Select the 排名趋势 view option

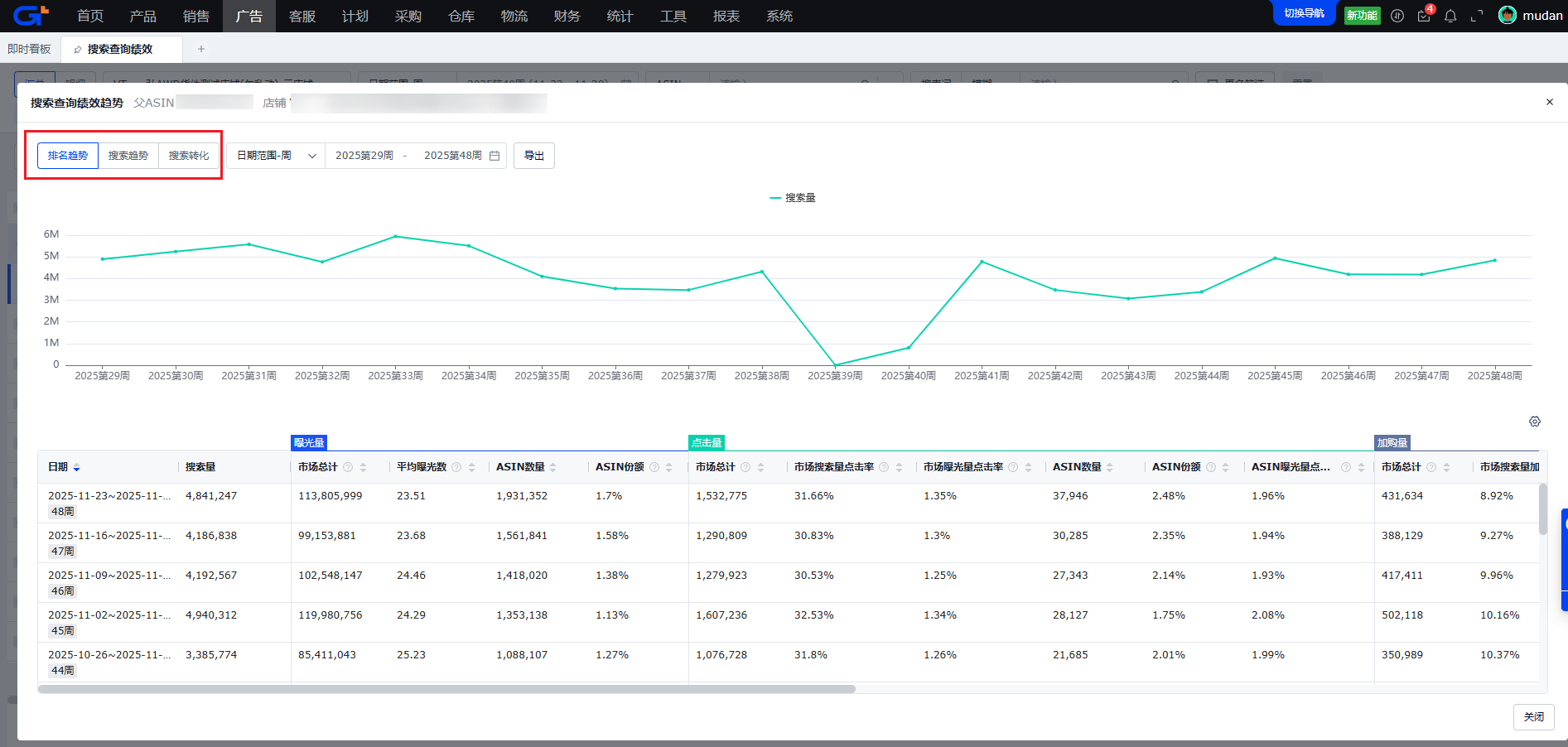point(68,156)
